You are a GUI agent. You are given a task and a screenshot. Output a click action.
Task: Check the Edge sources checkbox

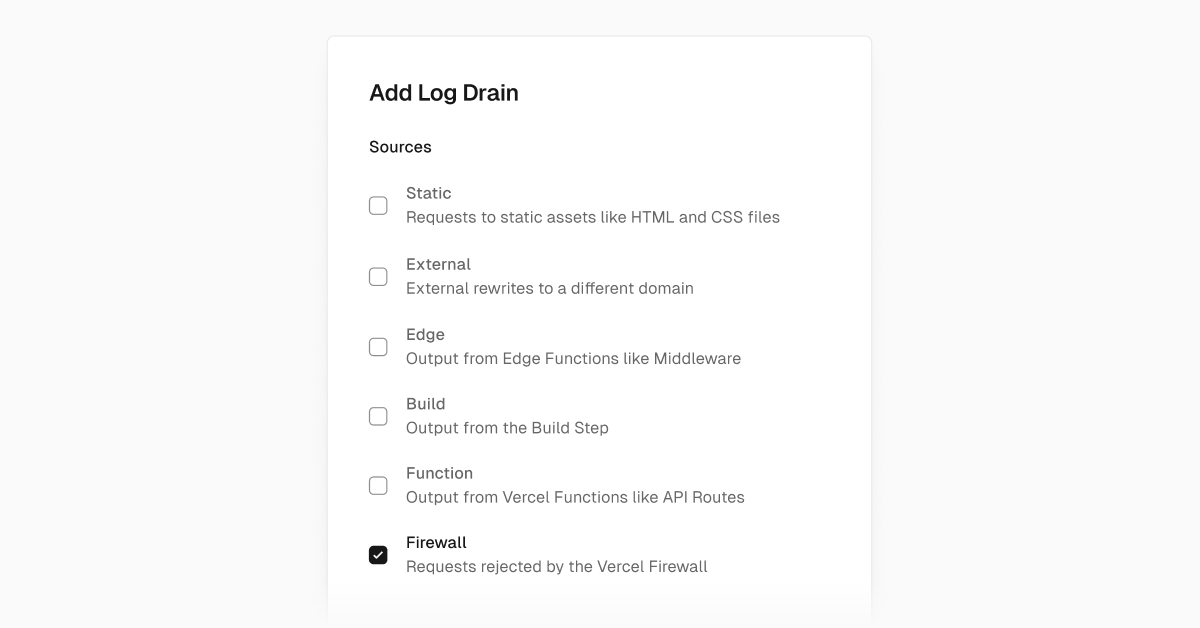378,346
